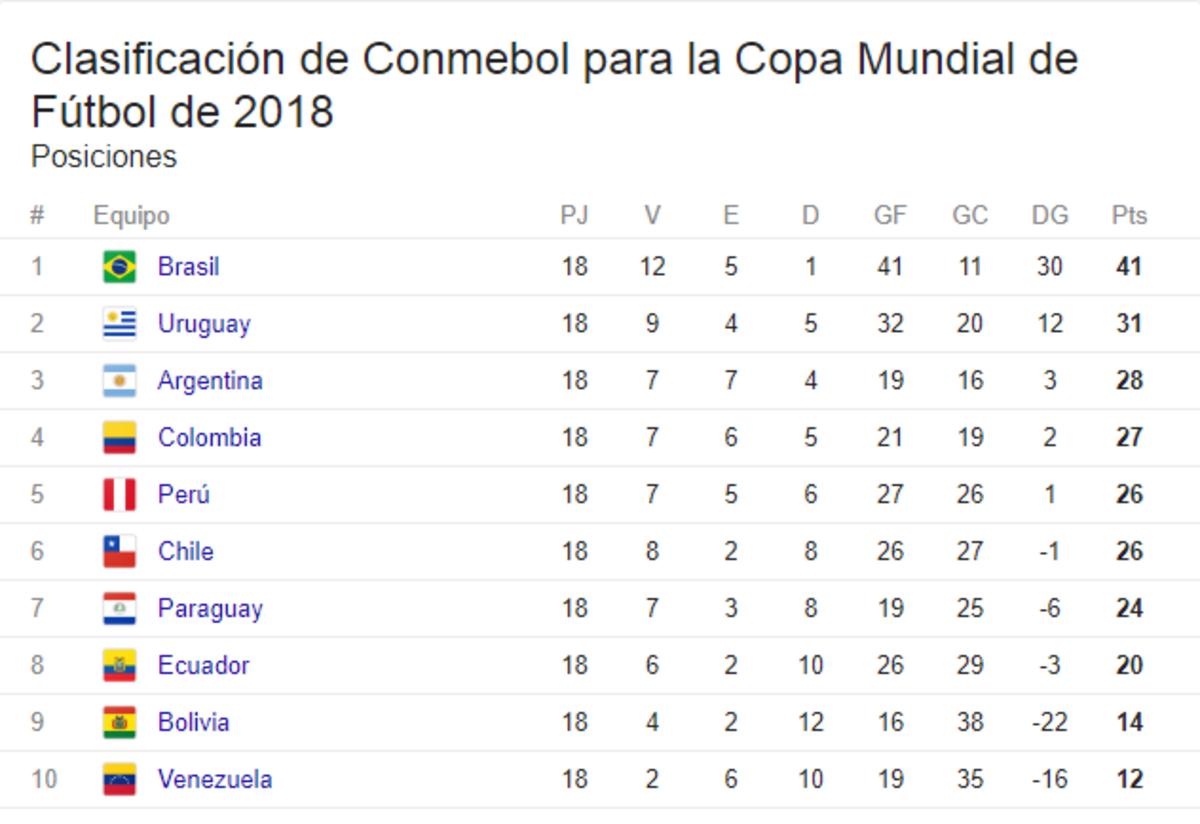Select the Venezuela team name
Image resolution: width=1200 pixels, height=824 pixels.
[214, 780]
